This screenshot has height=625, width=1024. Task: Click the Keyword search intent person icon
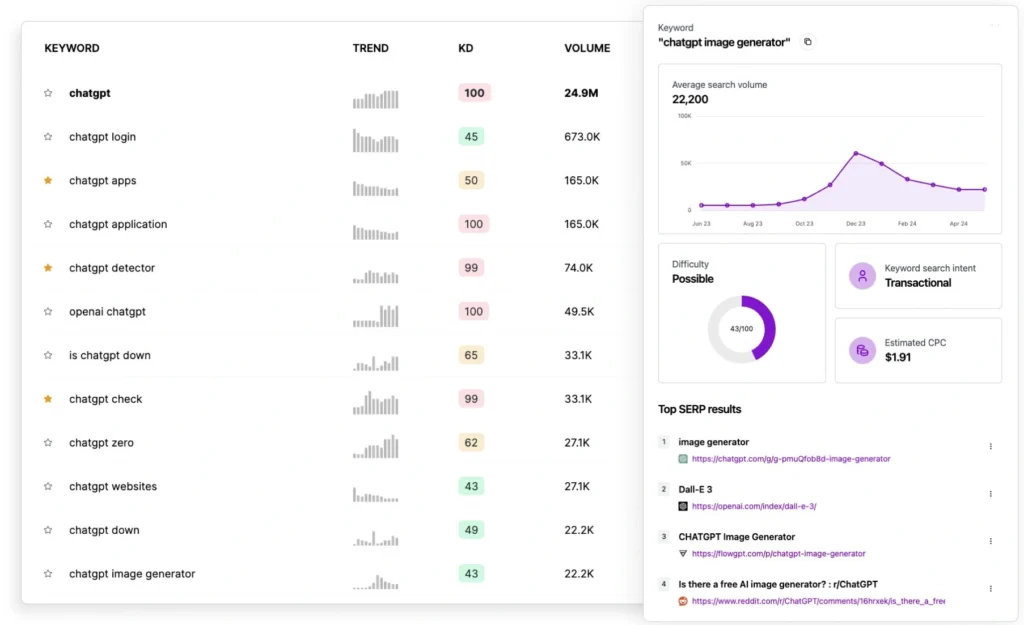pos(862,276)
